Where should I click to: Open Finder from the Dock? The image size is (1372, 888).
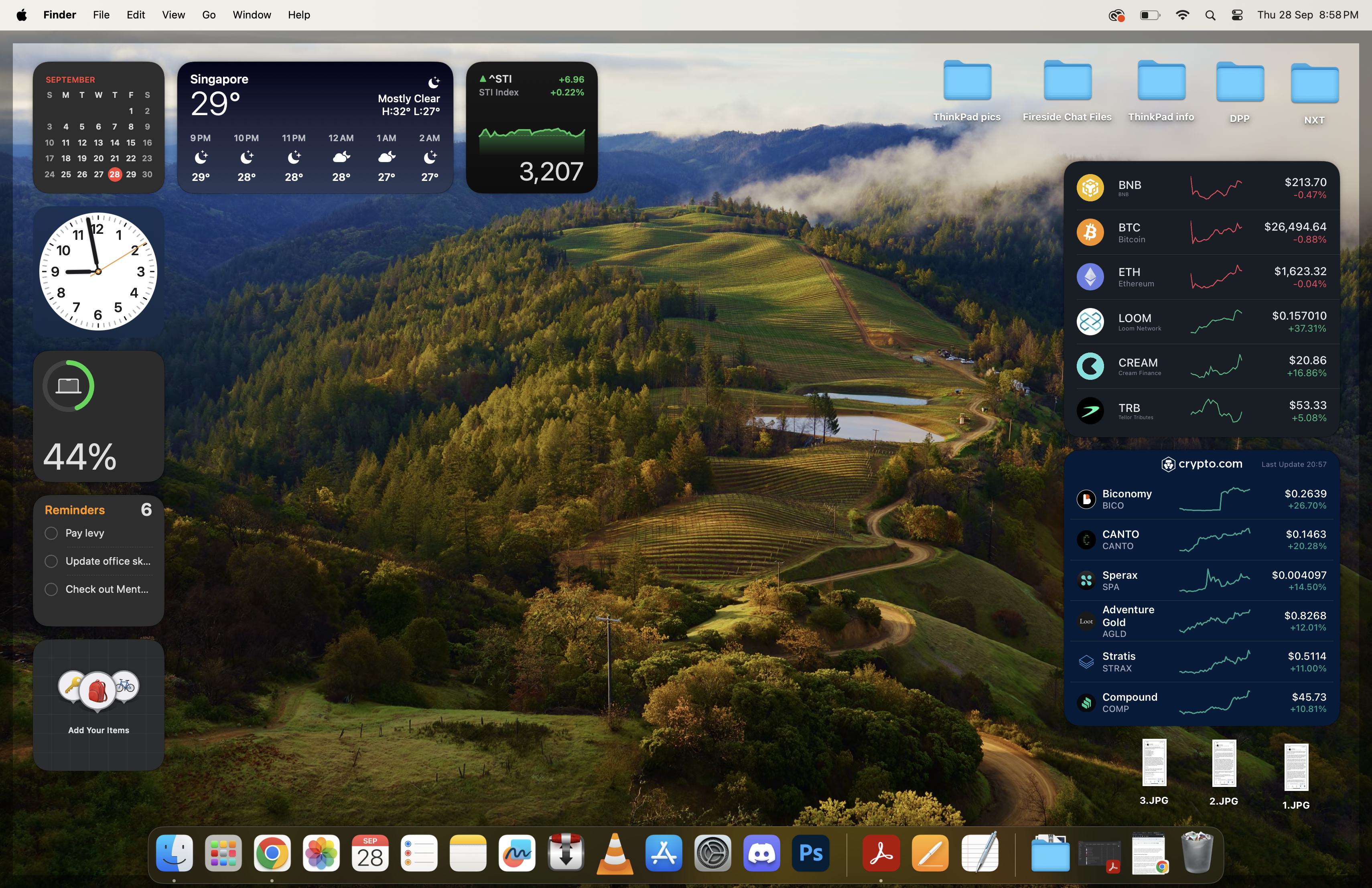pos(174,853)
